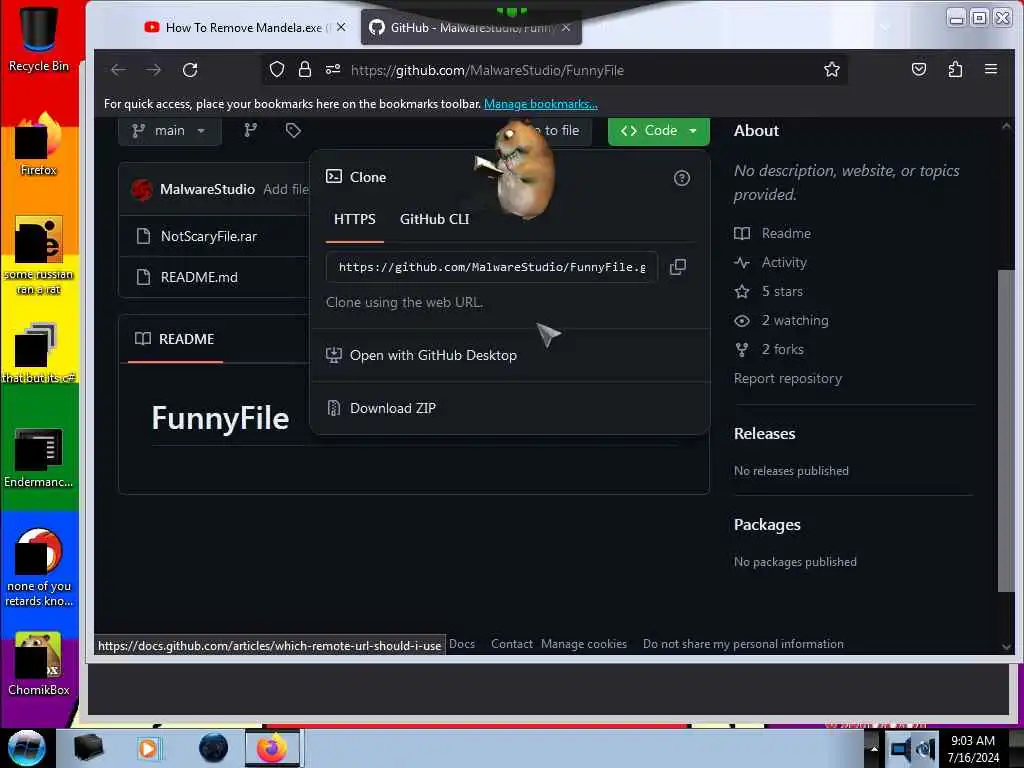Open the MalwareStudio avatar
This screenshot has height=768, width=1024.
point(142,189)
